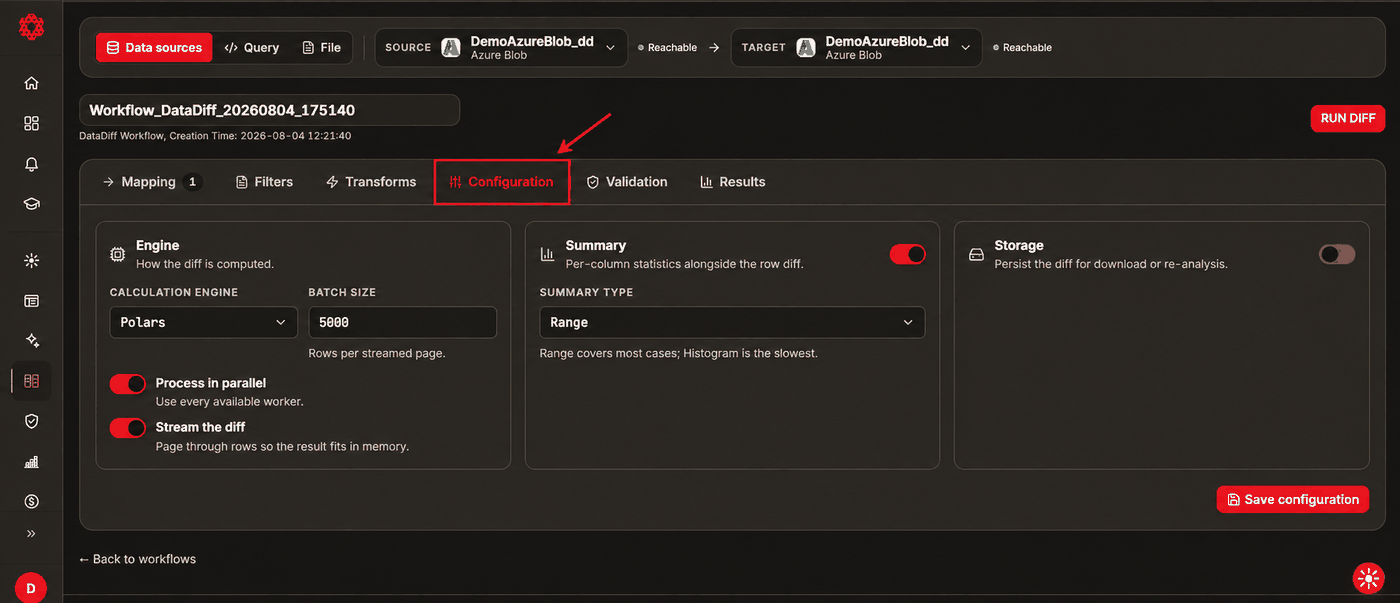Open the sparkles AI icon in sidebar
Viewport: 1400px width, 603px height.
[x=31, y=340]
